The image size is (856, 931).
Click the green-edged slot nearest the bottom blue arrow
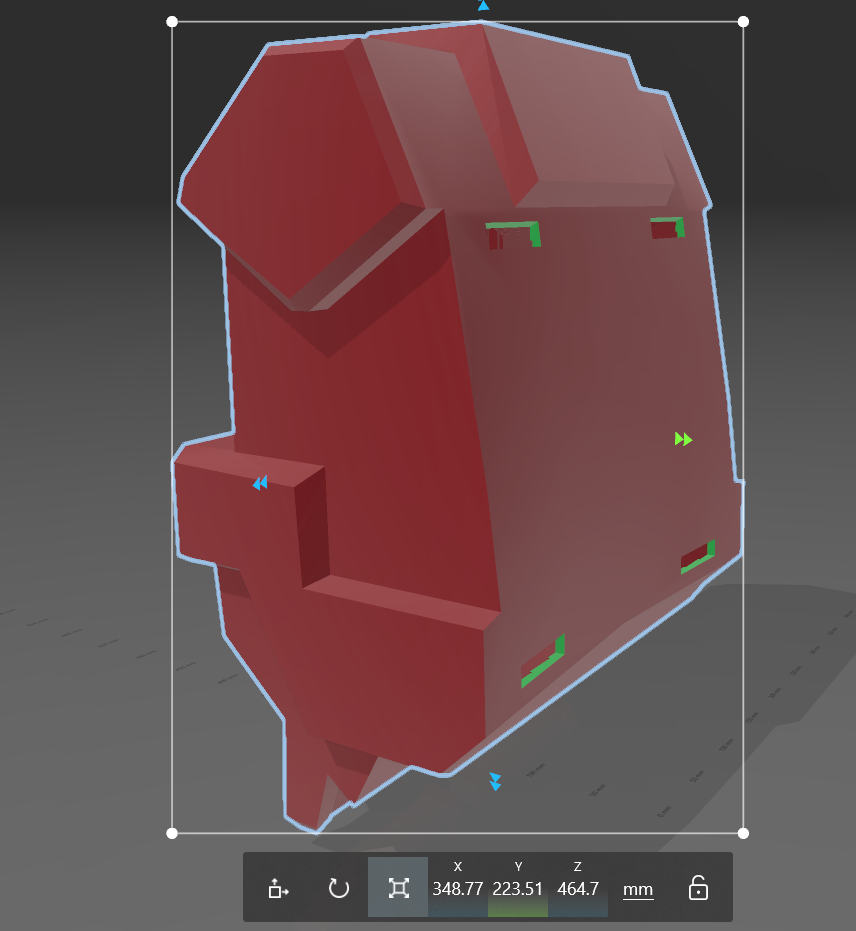click(543, 661)
